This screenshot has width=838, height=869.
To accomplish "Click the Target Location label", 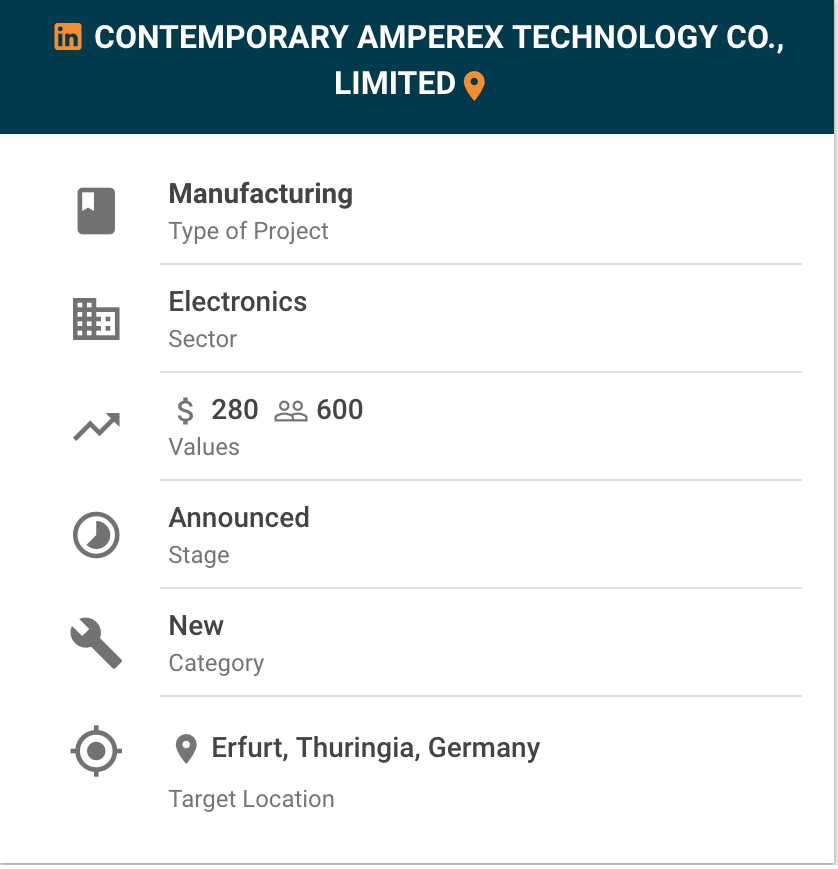I will 252,799.
